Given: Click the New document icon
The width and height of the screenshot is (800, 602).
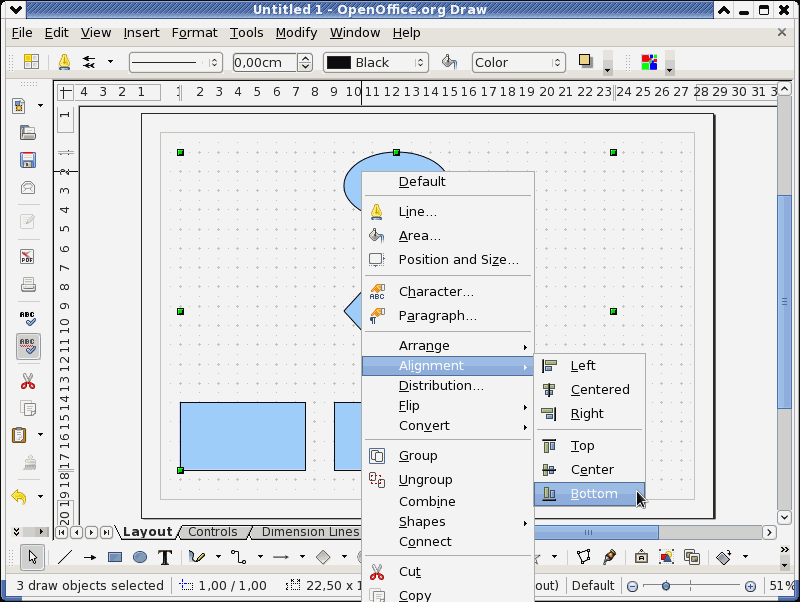Looking at the screenshot, I should 19,106.
